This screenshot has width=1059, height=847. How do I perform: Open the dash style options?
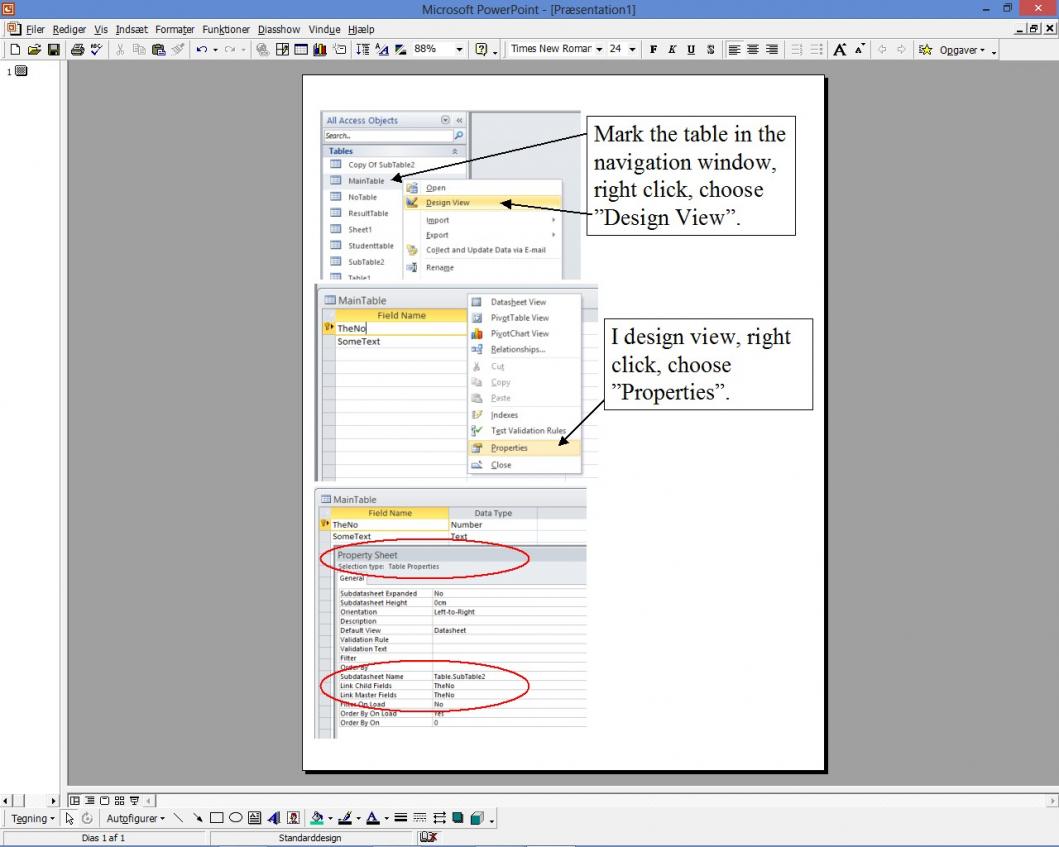(419, 818)
